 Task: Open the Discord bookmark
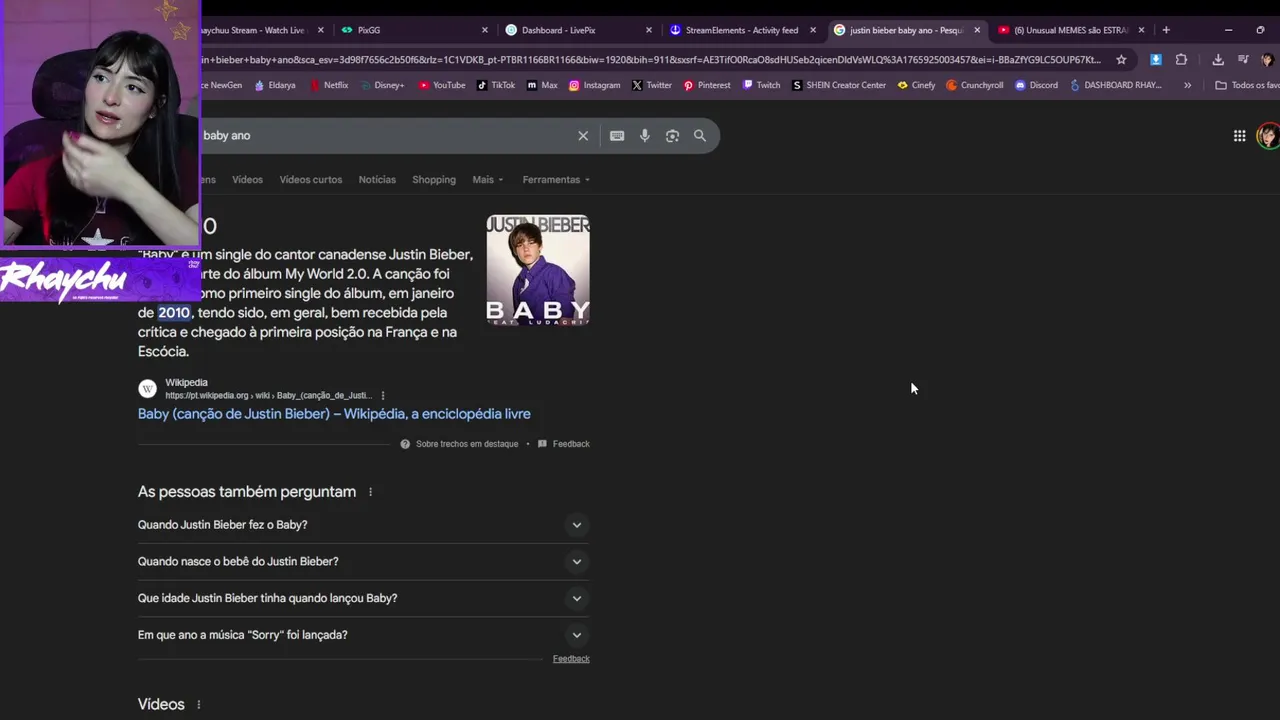1036,86
